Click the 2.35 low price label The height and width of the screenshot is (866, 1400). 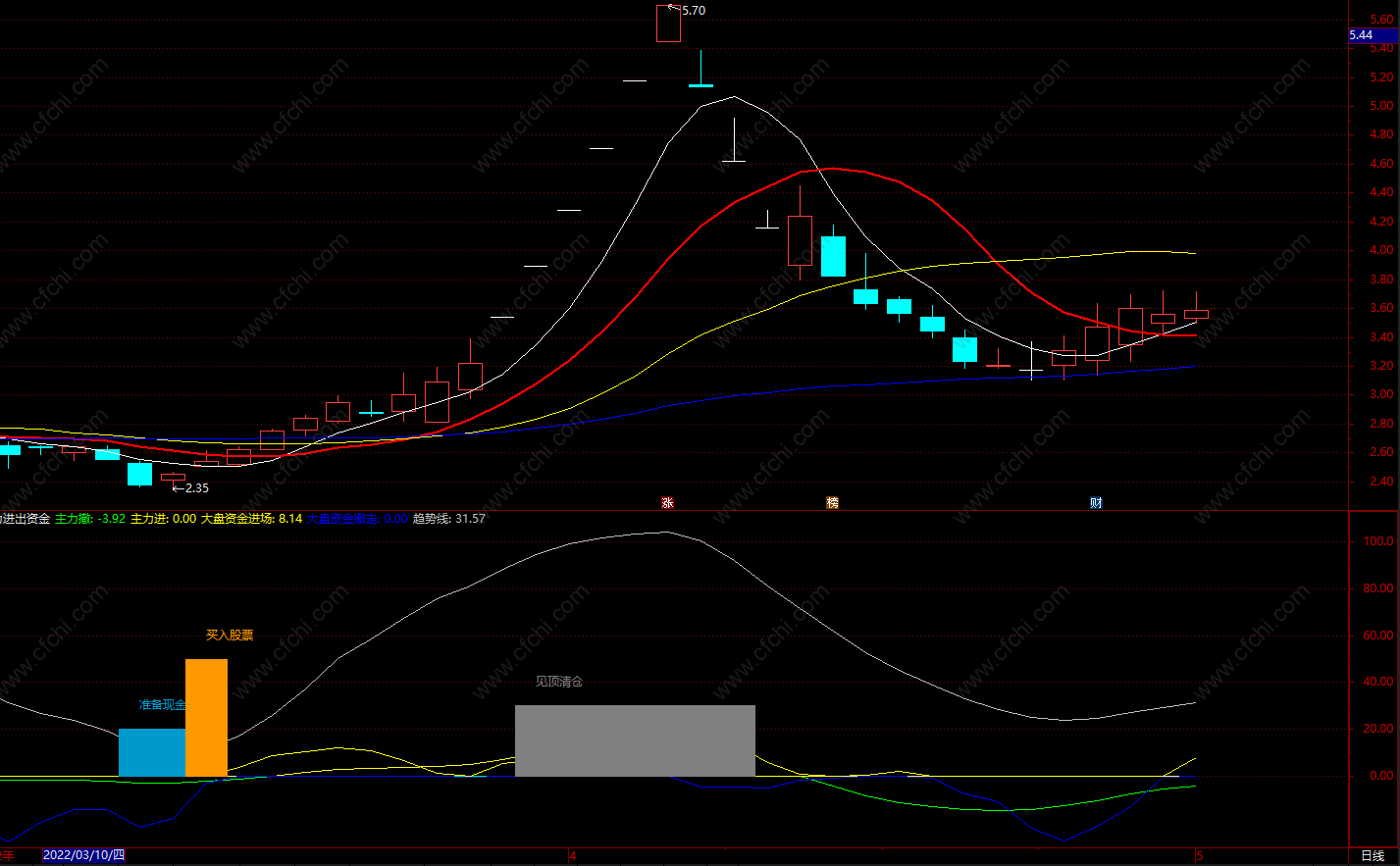click(x=196, y=488)
